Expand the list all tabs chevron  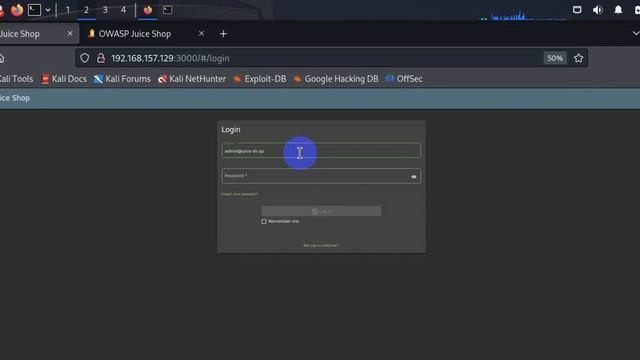pos(635,33)
